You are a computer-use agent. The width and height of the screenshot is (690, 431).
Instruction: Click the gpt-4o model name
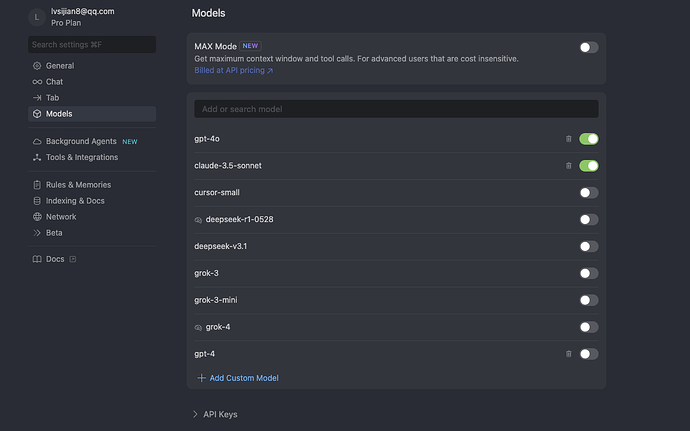[x=207, y=139]
